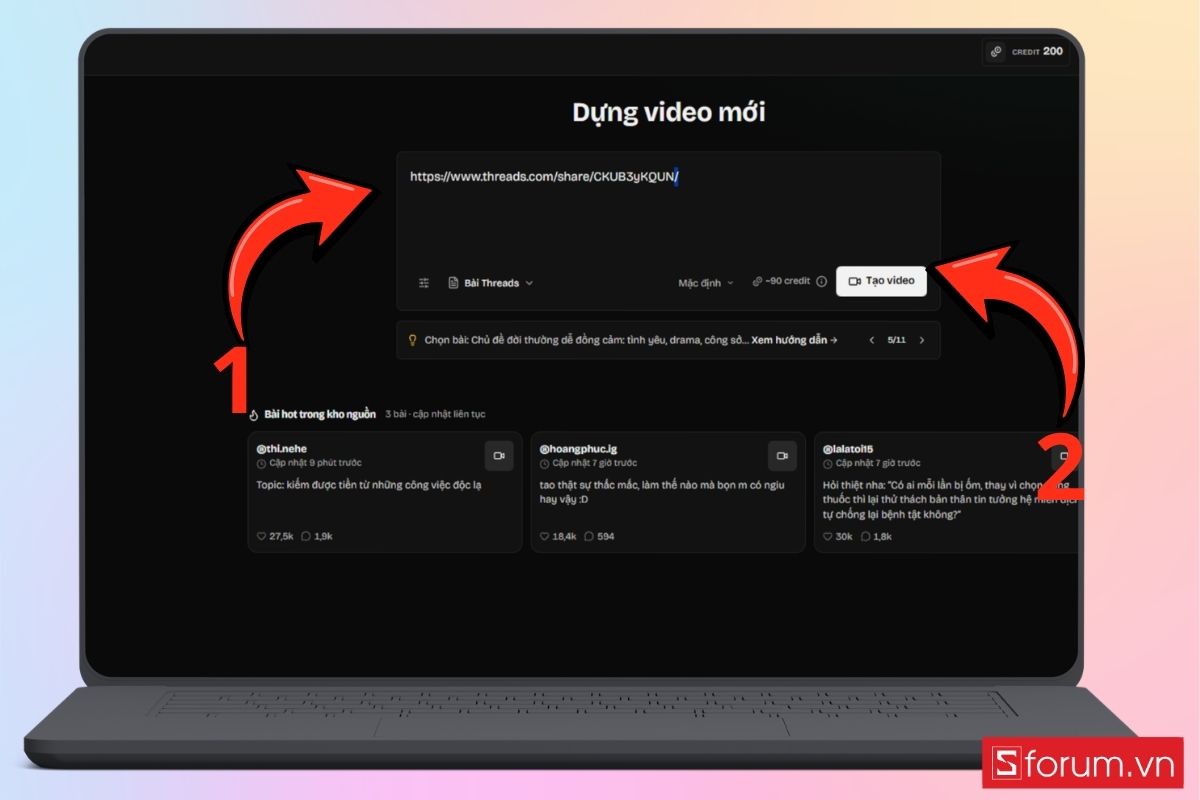Open the Xem hướng dẫn link
1200x800 pixels.
794,340
